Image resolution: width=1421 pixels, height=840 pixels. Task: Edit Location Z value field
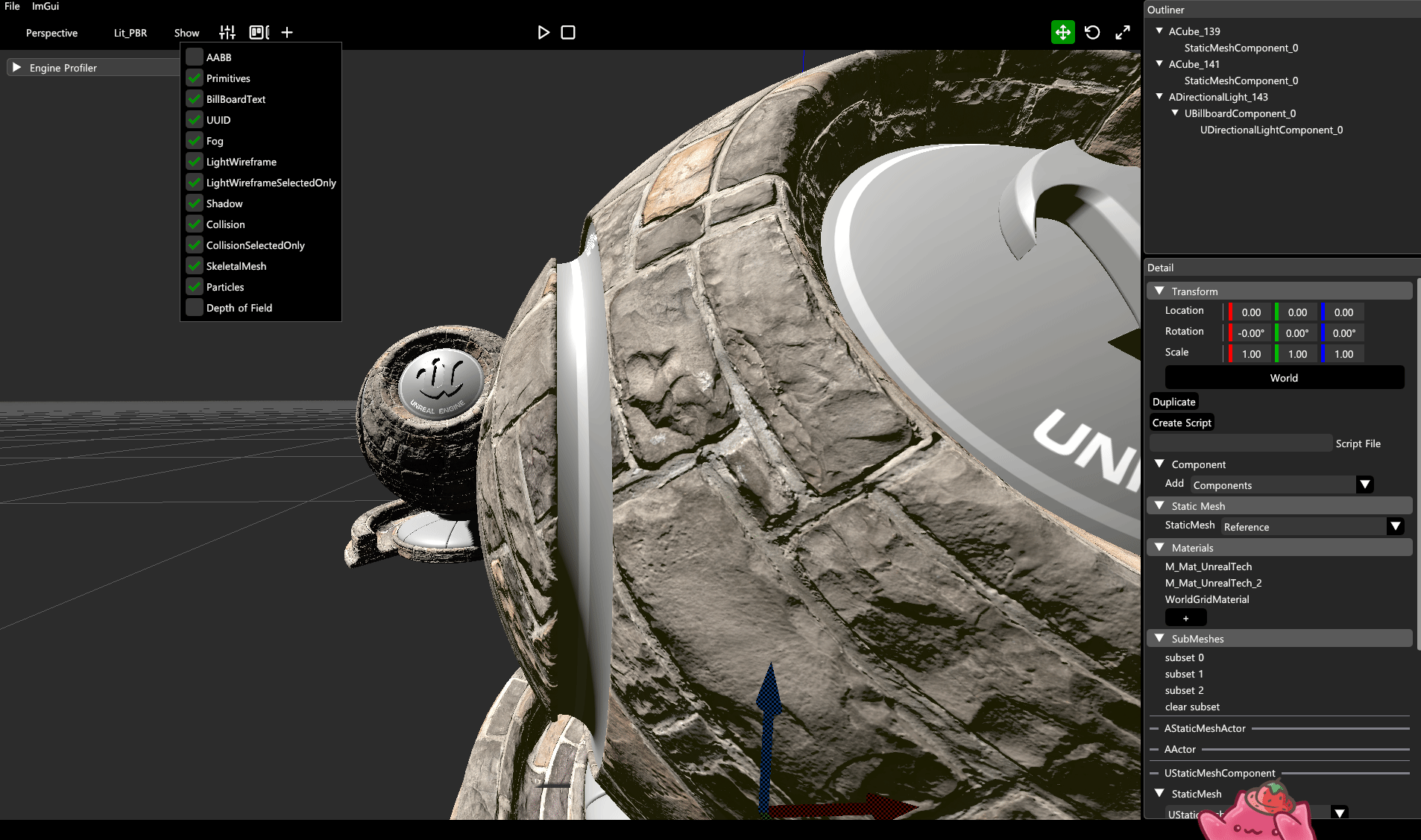pyautogui.click(x=1343, y=312)
